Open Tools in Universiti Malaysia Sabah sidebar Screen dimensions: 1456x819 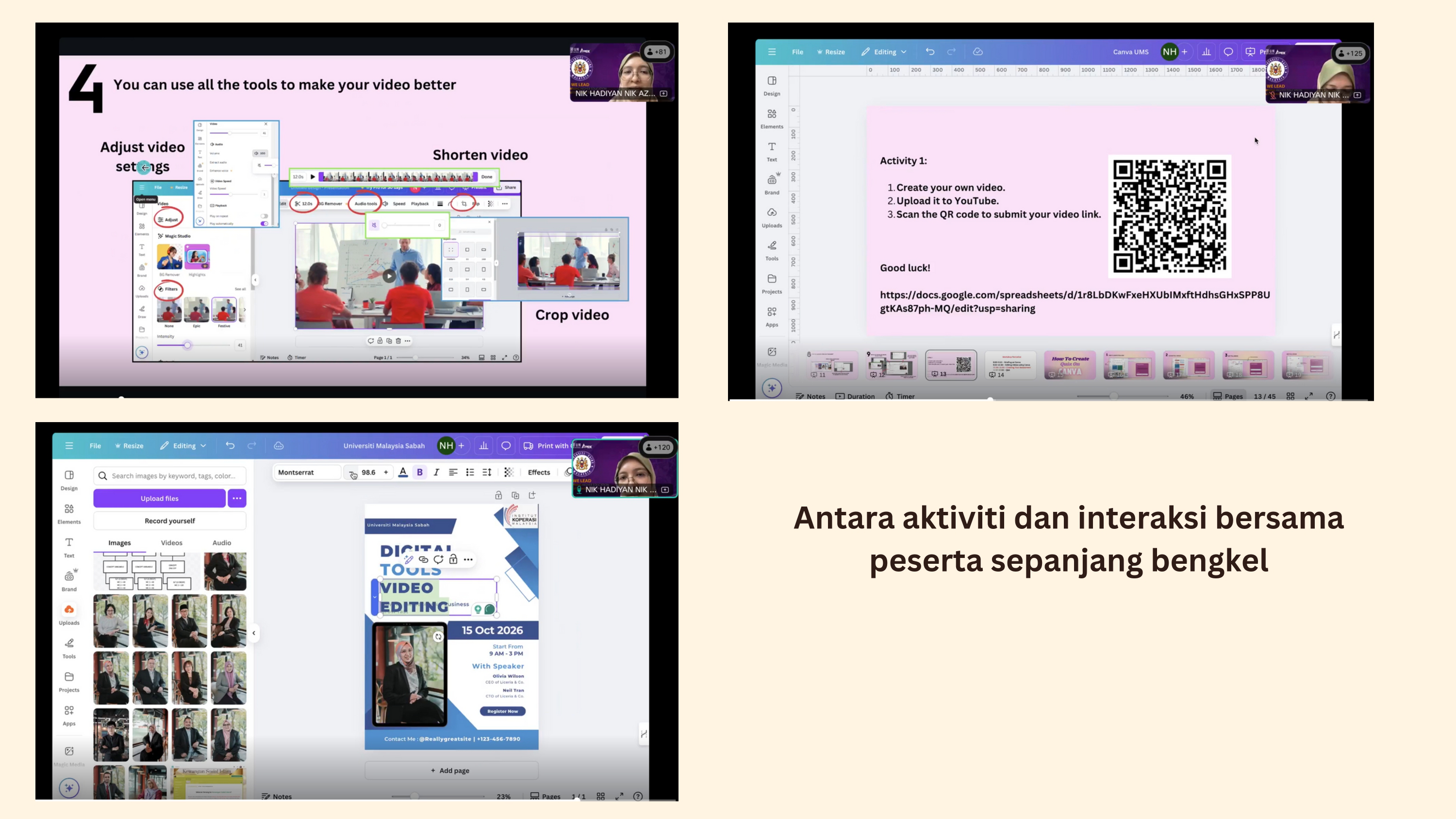click(x=69, y=648)
